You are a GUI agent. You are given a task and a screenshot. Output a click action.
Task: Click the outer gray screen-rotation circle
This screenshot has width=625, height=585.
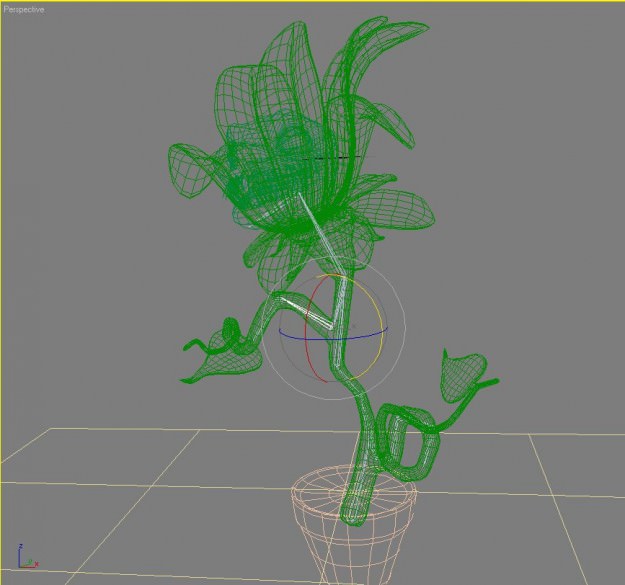click(405, 328)
